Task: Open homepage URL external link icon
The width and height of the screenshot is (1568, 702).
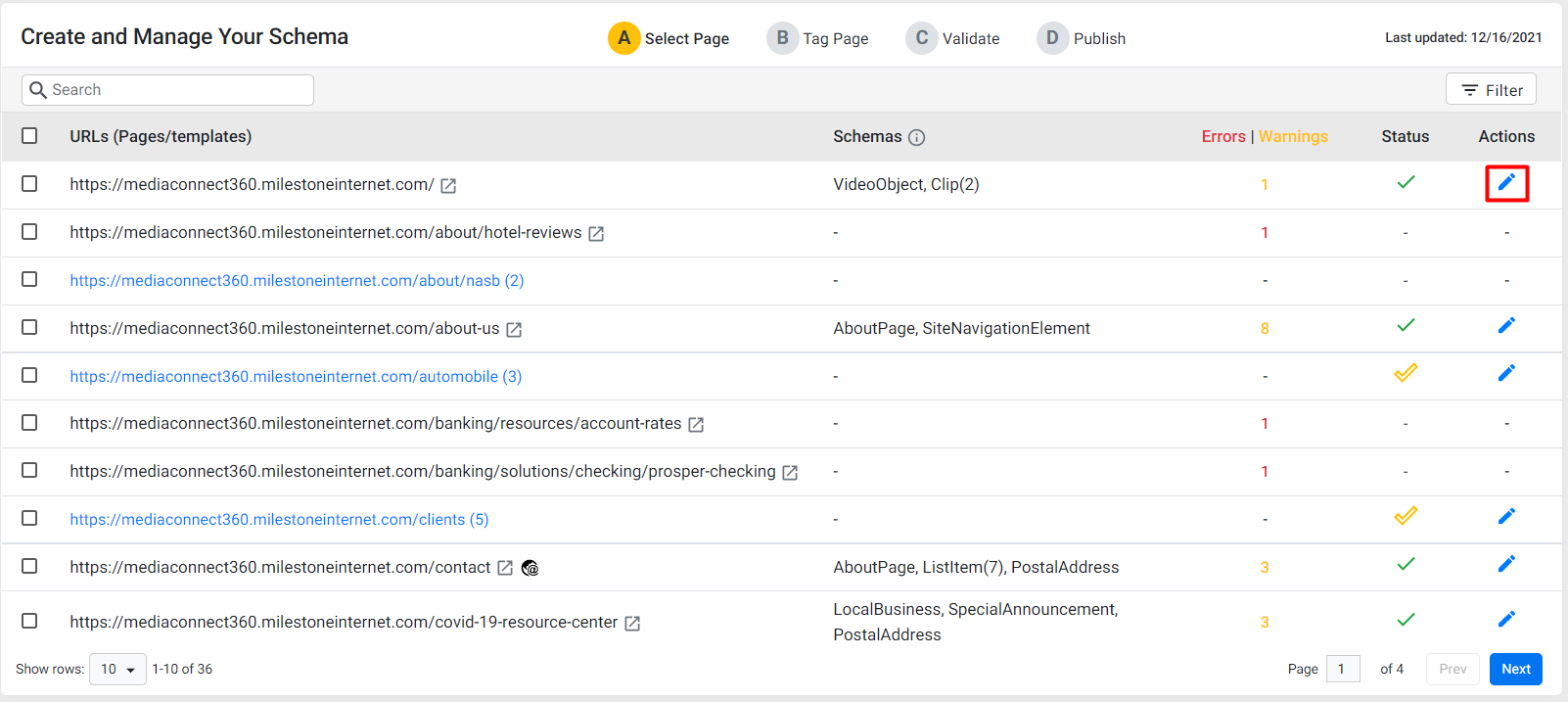Action: [x=448, y=186]
